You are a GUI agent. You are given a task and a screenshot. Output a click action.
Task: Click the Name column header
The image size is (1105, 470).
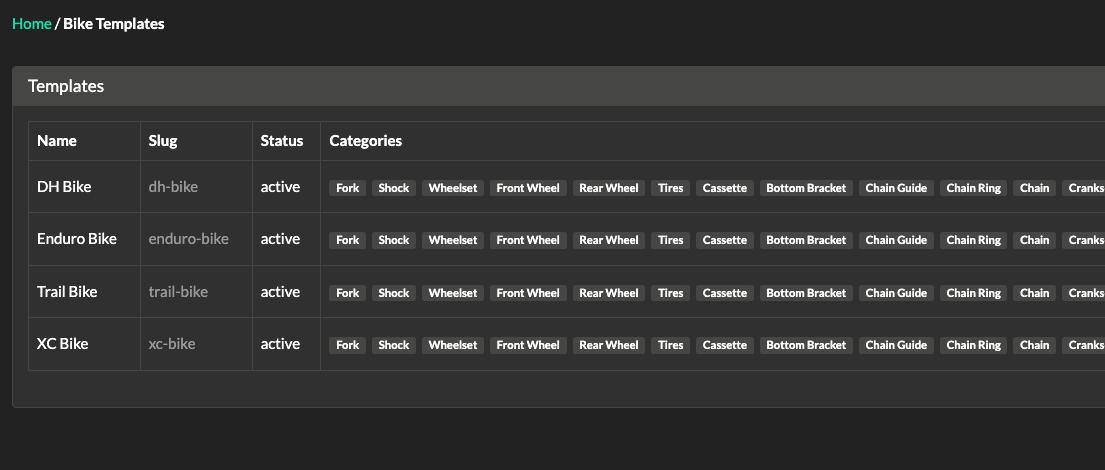pos(57,141)
